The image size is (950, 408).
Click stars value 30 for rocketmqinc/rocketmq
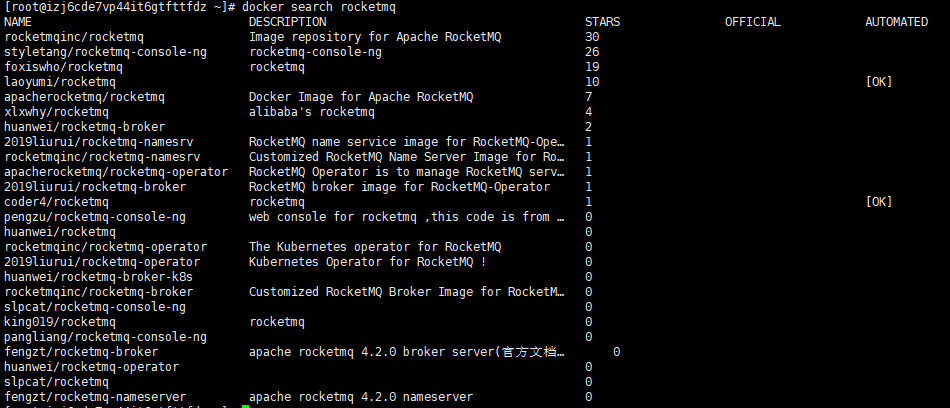(592, 37)
